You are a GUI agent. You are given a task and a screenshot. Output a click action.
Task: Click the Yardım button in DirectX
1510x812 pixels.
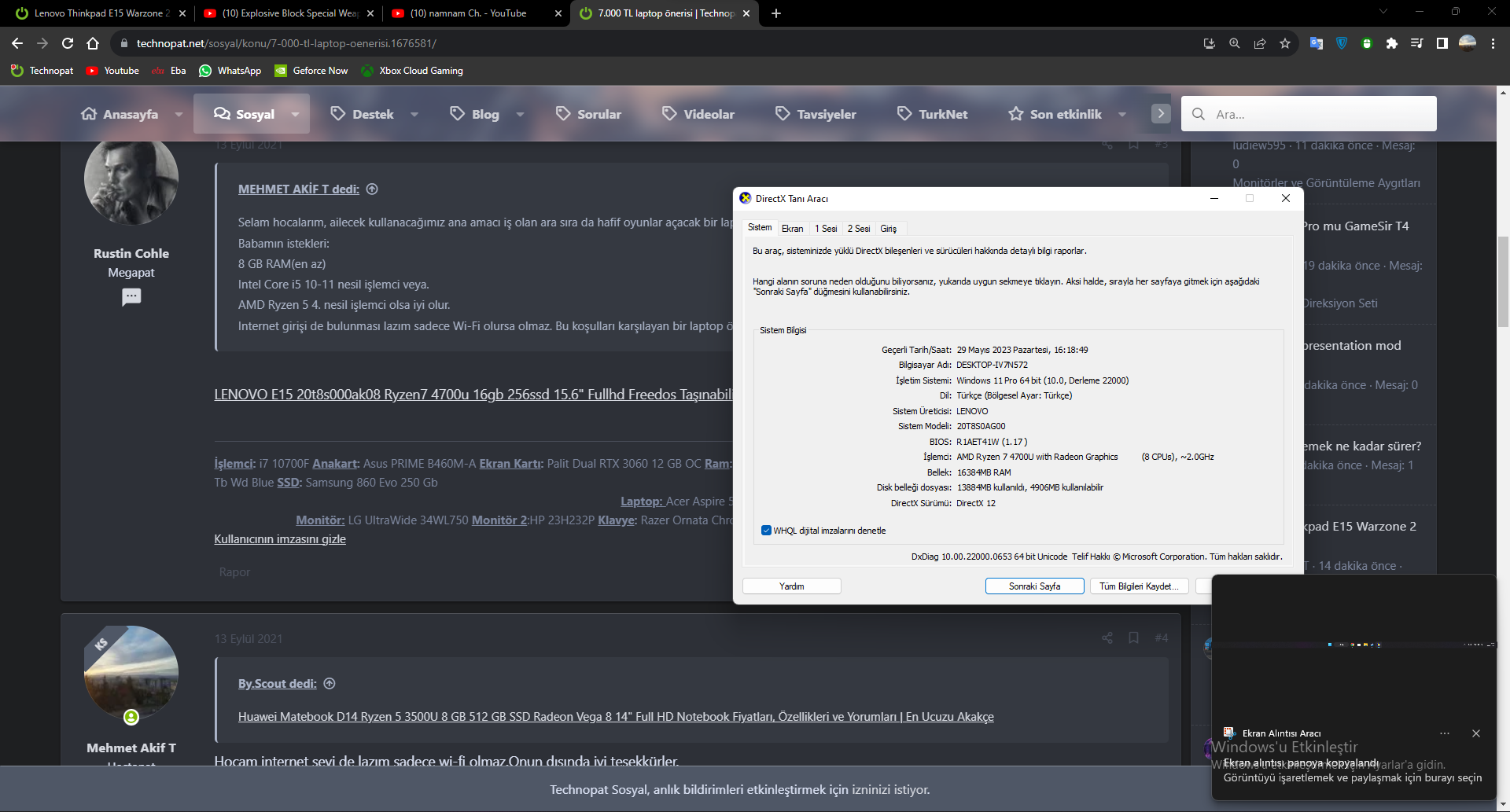tap(792, 586)
